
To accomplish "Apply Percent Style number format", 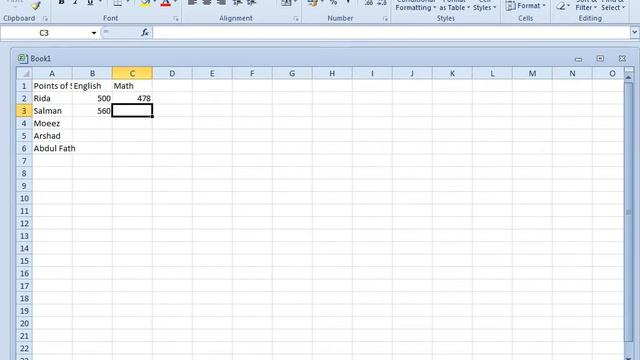I will click(333, 3).
